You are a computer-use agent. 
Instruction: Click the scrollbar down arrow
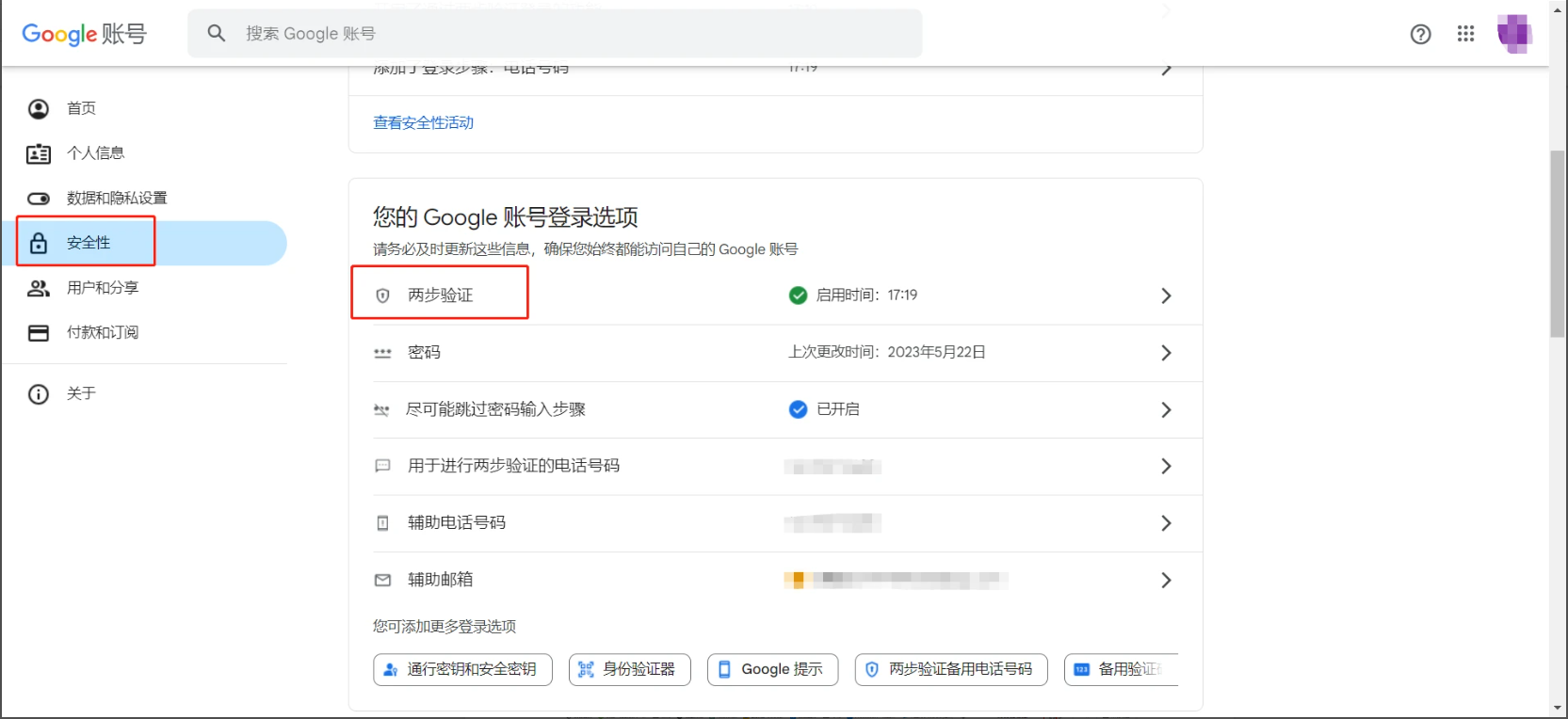point(1558,709)
